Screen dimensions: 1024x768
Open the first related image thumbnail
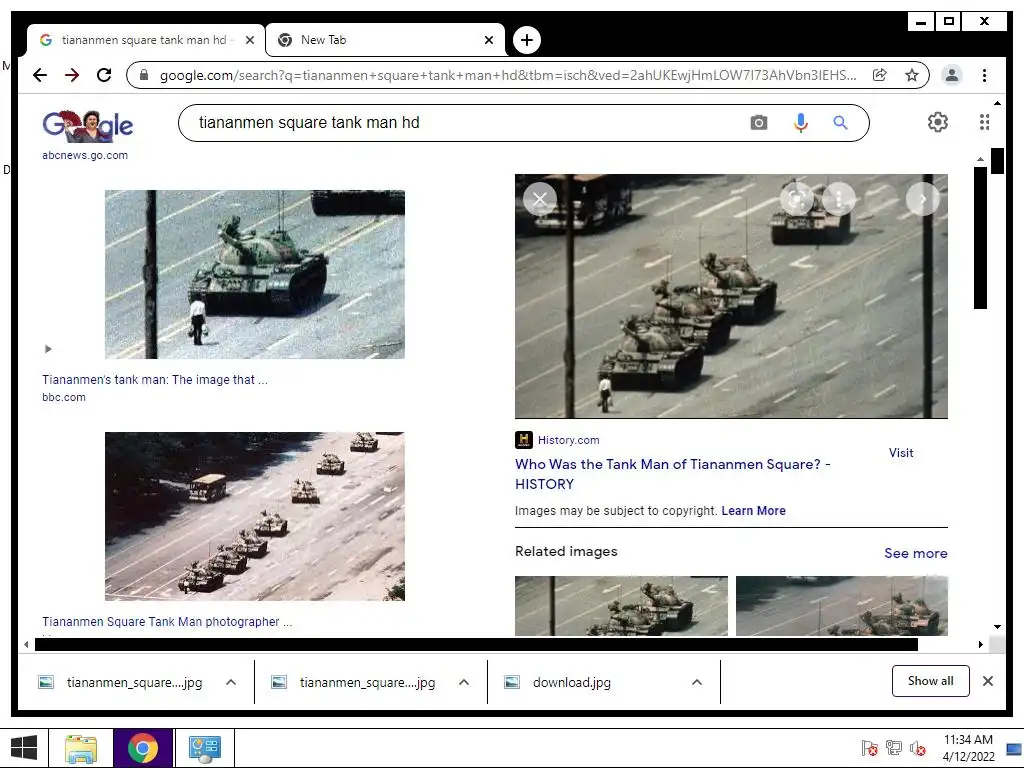pyautogui.click(x=621, y=605)
